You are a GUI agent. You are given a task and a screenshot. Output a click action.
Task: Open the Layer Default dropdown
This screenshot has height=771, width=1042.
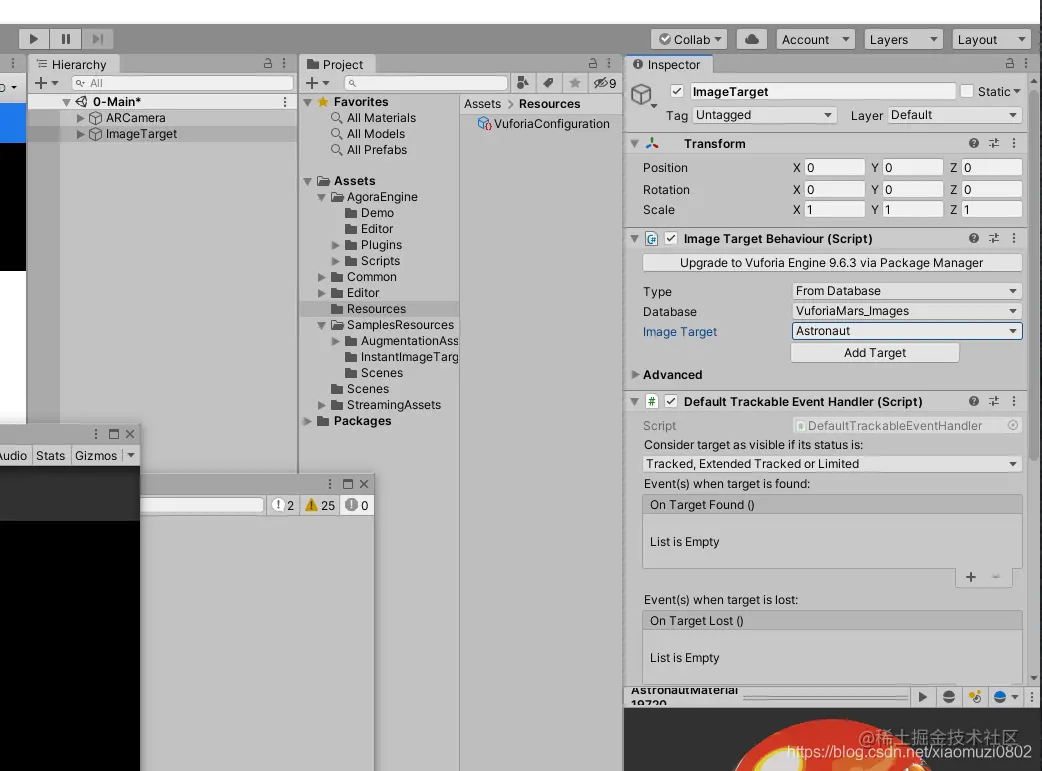click(x=954, y=115)
